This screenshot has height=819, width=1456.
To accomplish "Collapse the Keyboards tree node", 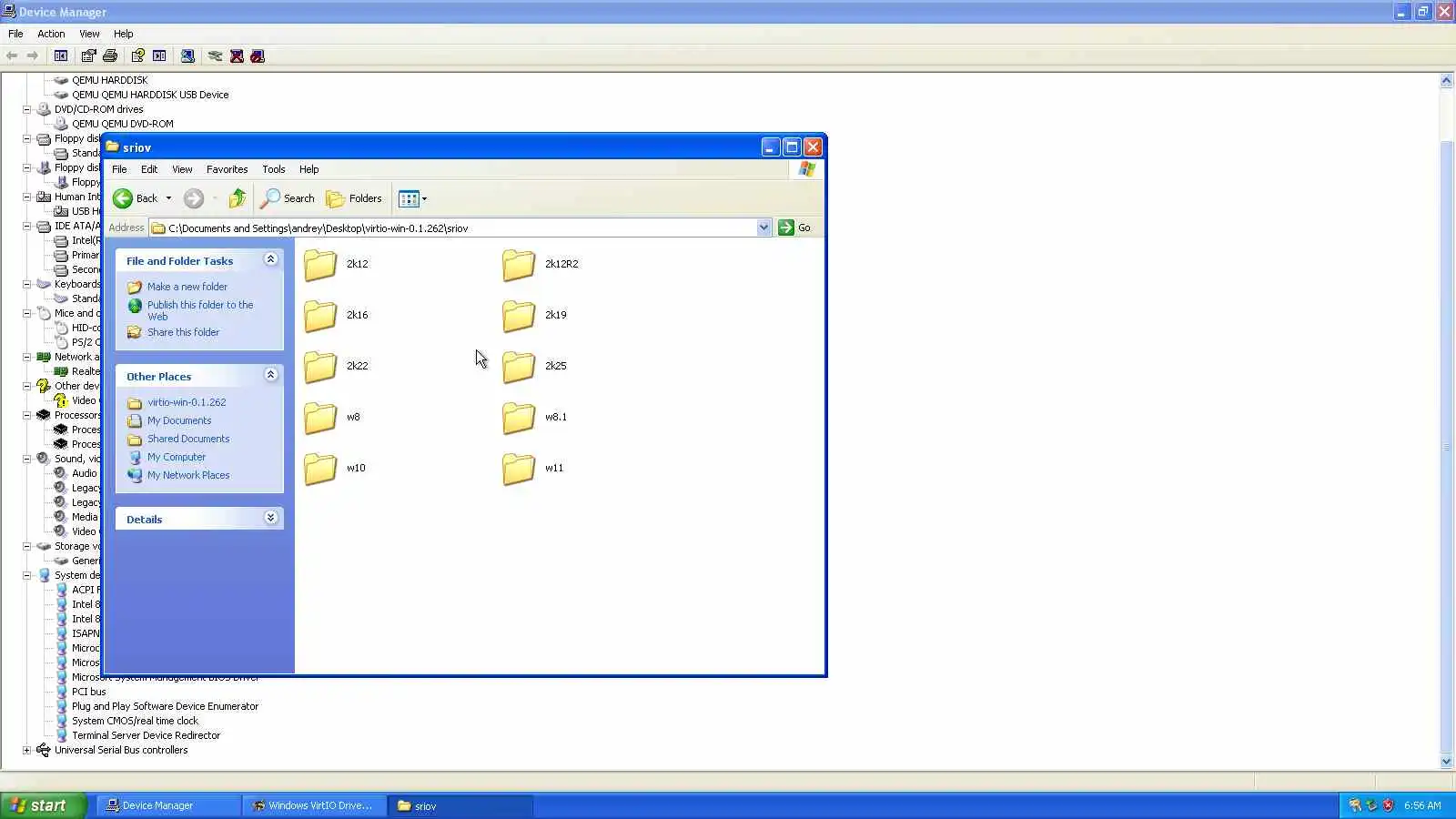I will (27, 284).
